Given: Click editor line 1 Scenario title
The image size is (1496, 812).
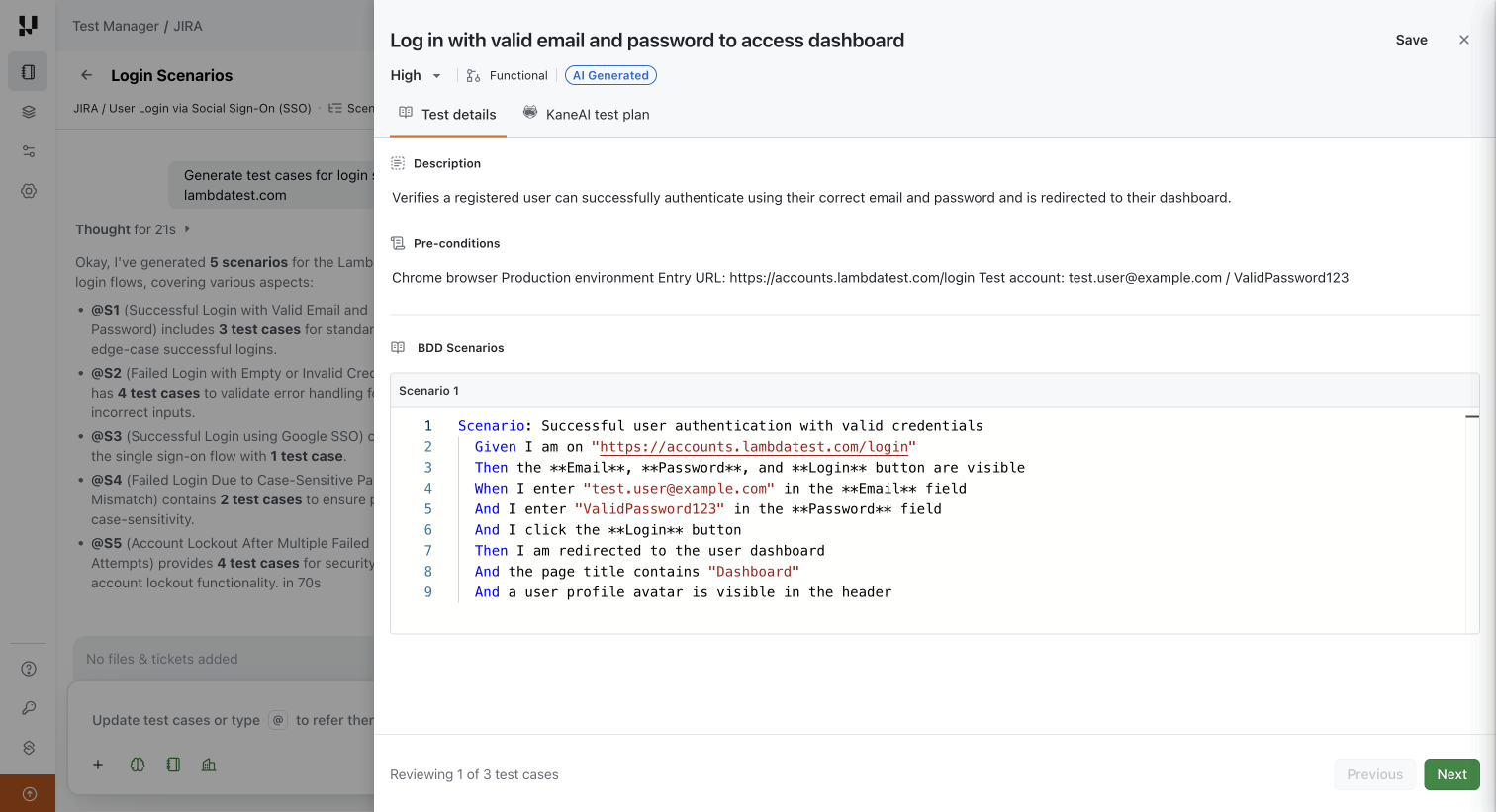Looking at the screenshot, I should tap(720, 426).
